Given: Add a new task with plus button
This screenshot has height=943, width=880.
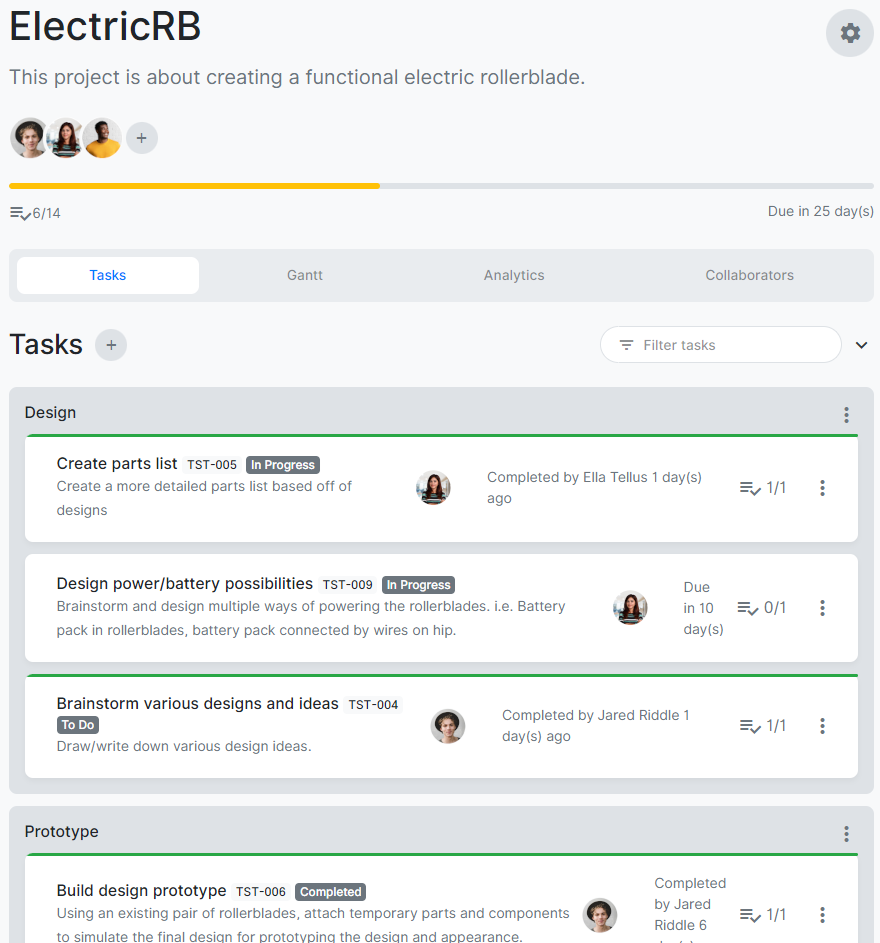Looking at the screenshot, I should pos(111,345).
